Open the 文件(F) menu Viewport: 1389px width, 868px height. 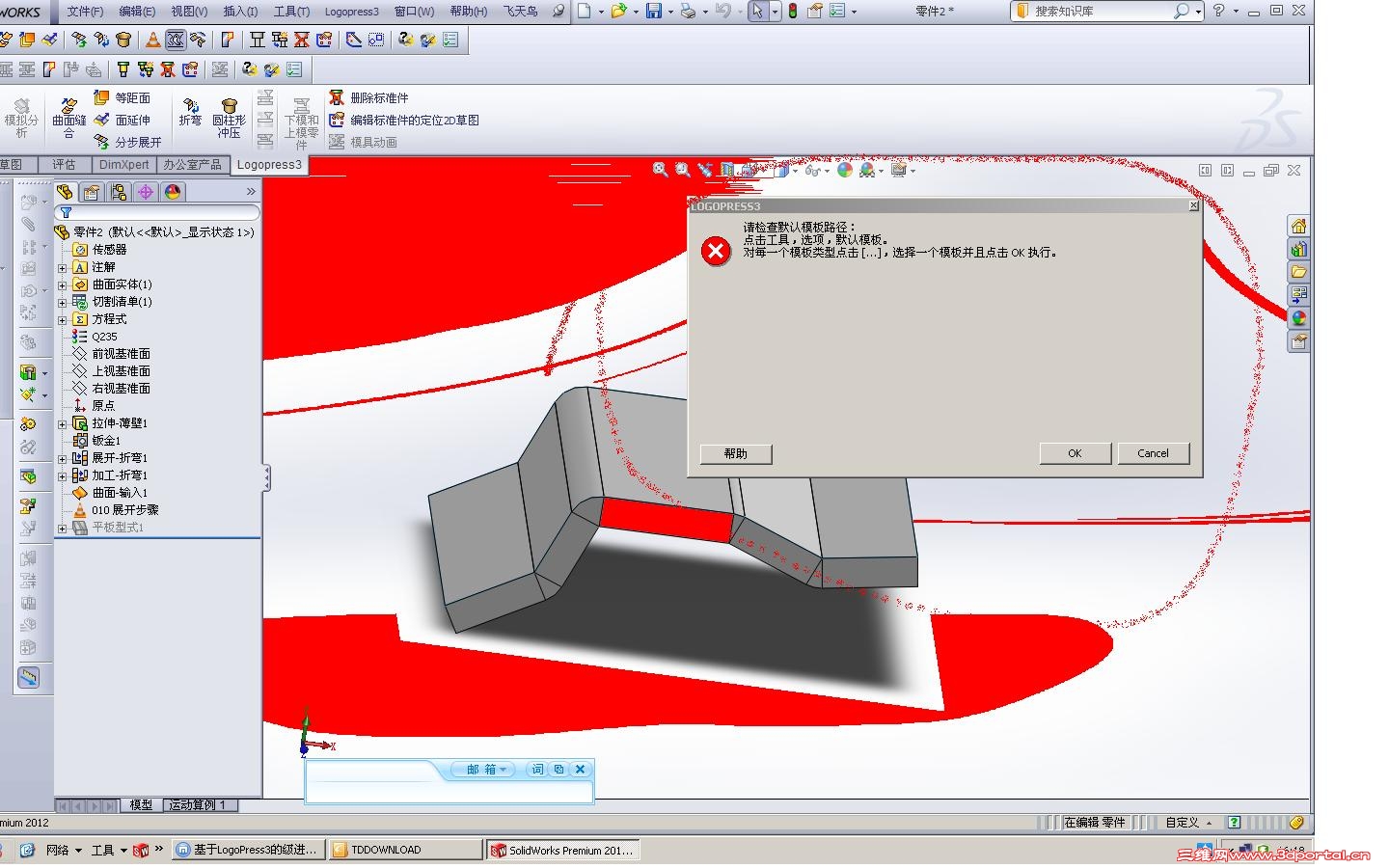pyautogui.click(x=86, y=12)
